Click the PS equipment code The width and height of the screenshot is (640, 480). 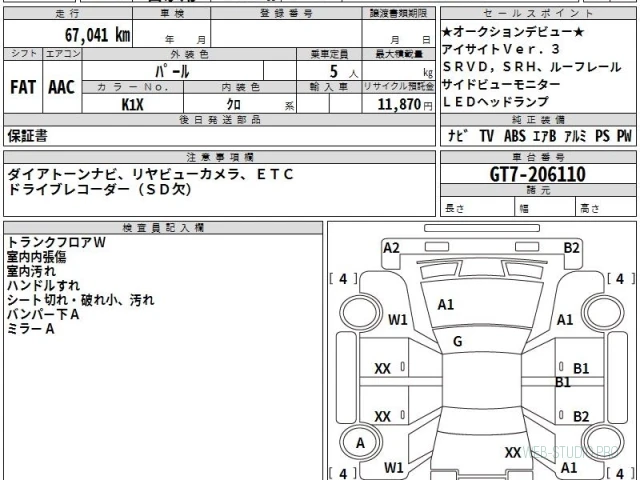[x=602, y=136]
